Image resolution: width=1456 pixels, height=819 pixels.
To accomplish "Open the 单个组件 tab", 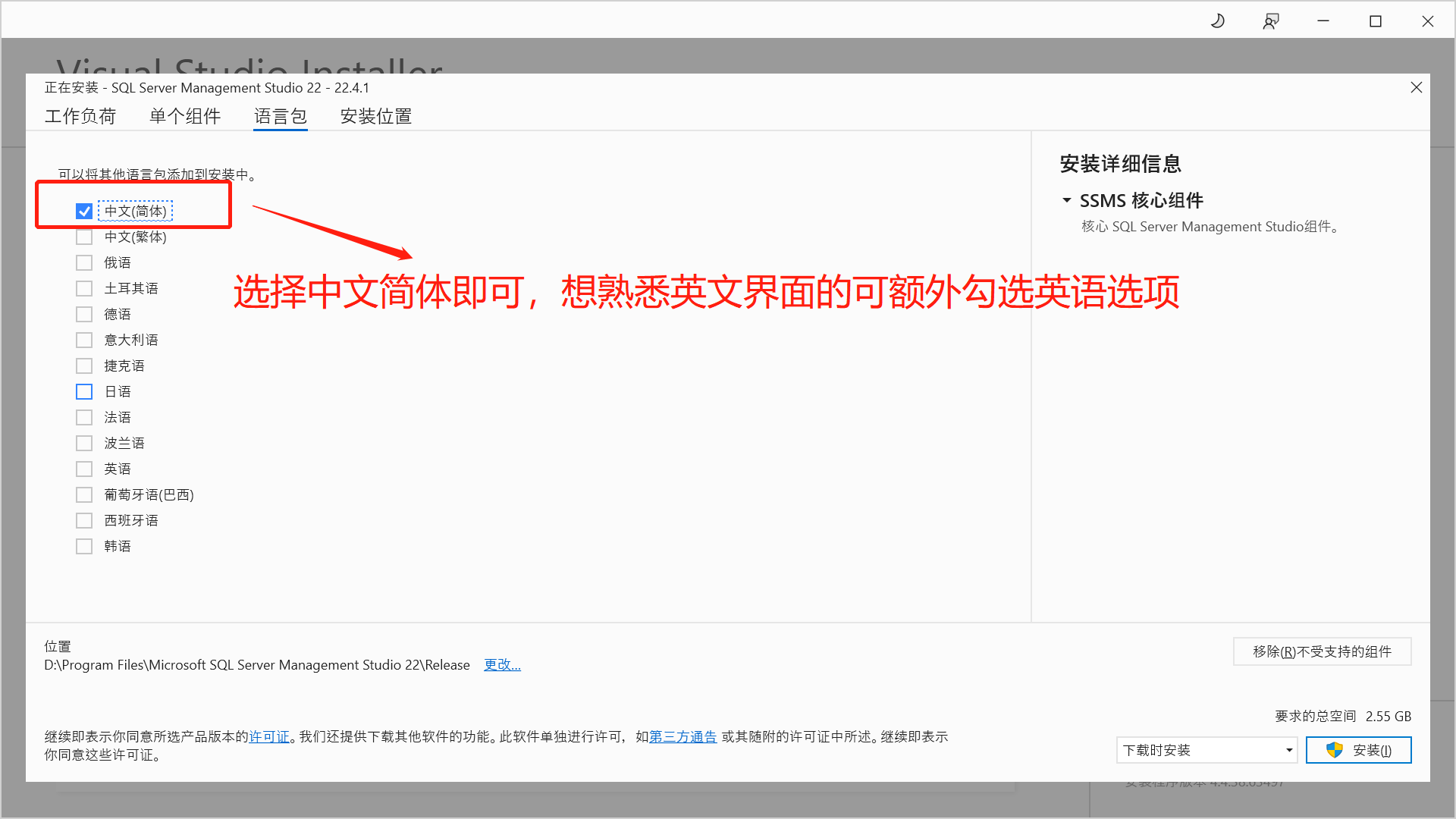I will (185, 116).
